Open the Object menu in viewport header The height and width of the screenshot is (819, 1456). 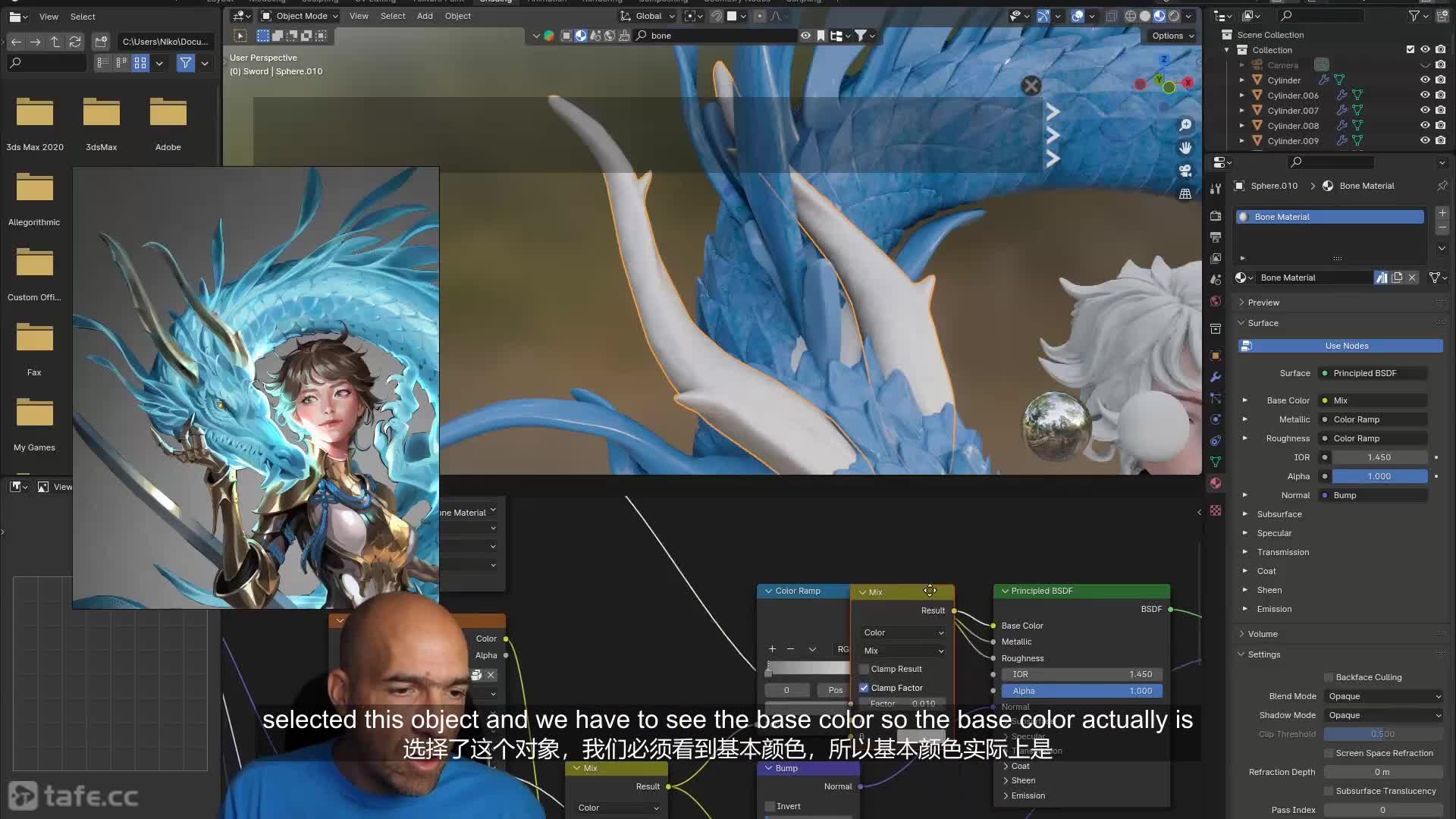(457, 16)
